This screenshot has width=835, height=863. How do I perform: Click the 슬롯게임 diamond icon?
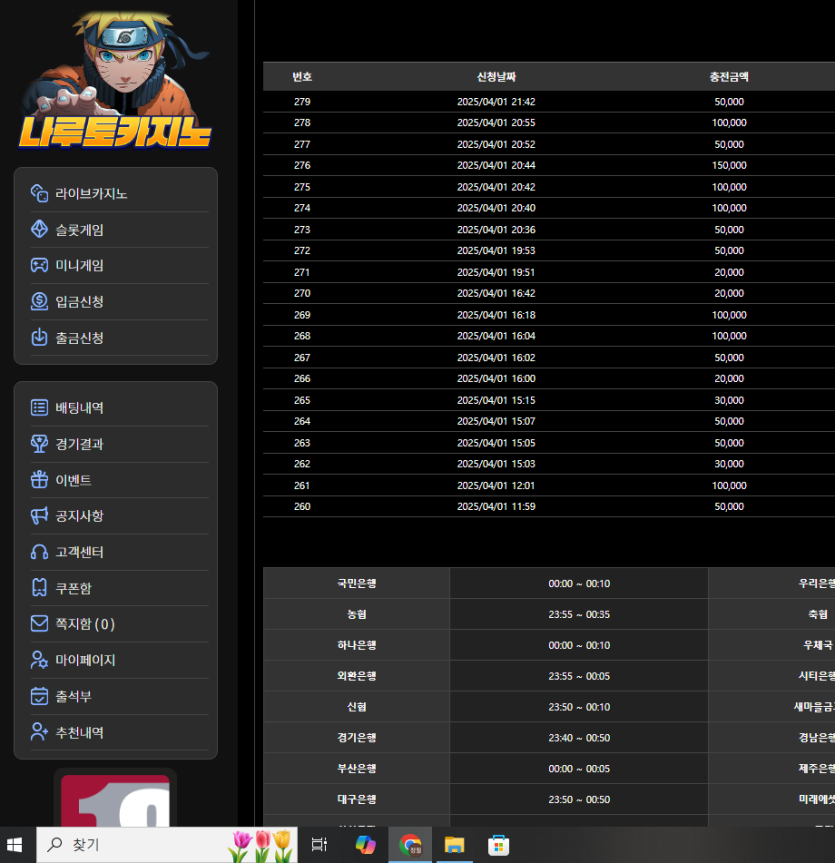click(40, 229)
